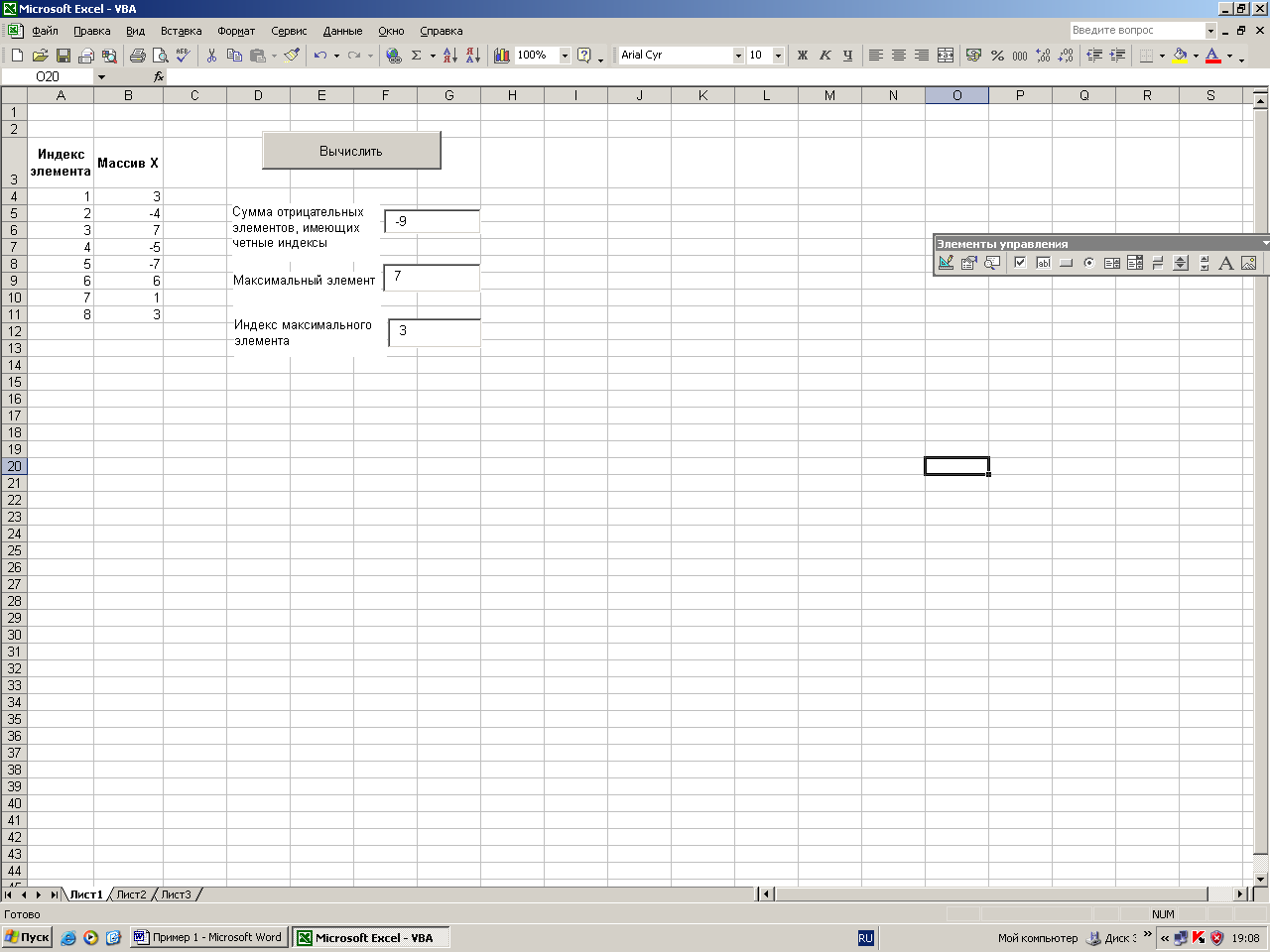Screen dimensions: 1270x952
Task: Click the Вычислить button
Action: (x=351, y=151)
